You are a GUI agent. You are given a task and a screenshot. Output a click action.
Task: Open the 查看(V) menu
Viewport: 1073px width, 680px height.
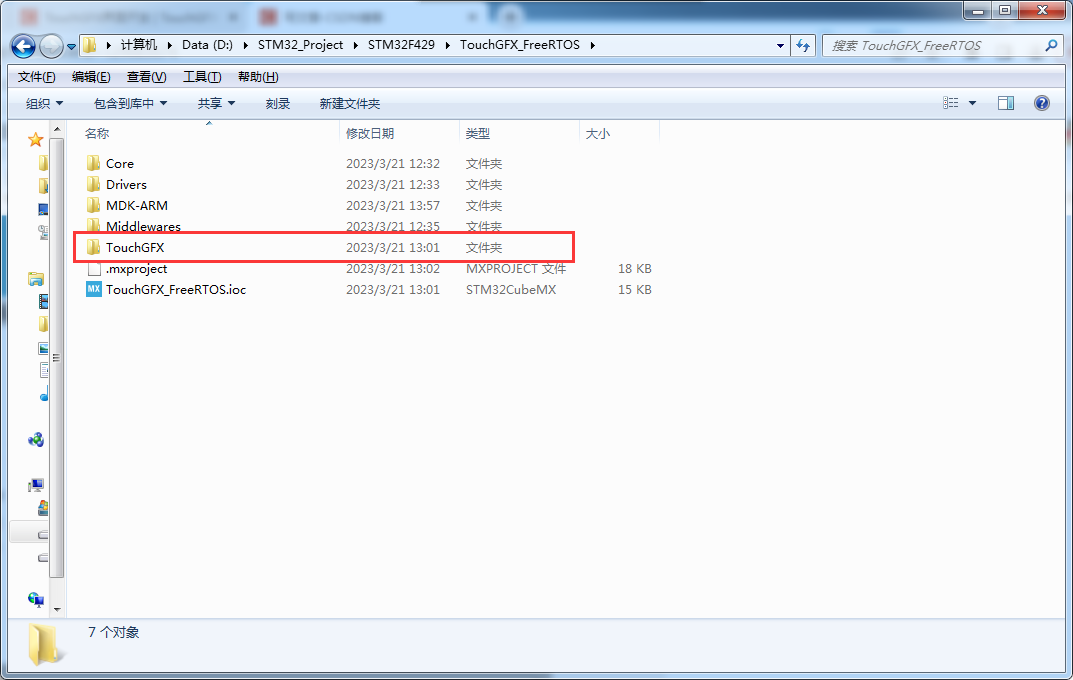point(146,77)
